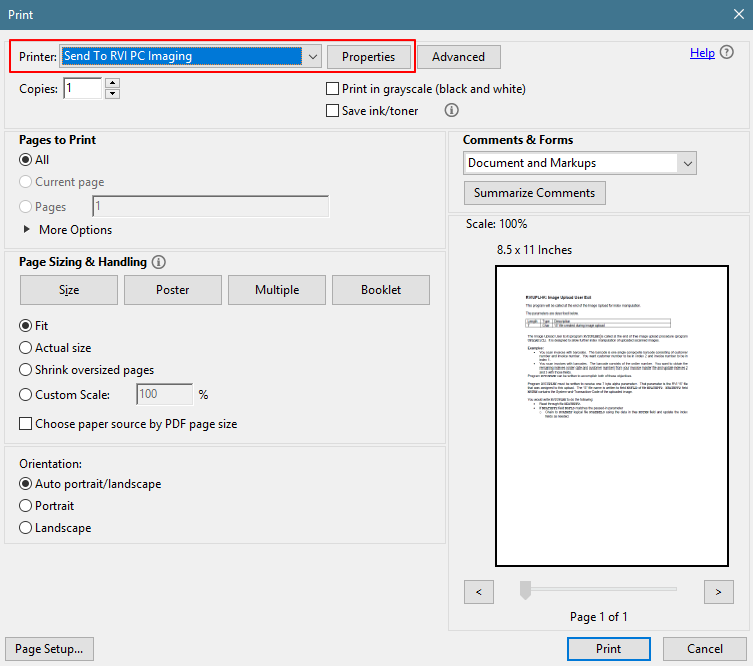The height and width of the screenshot is (666, 753).
Task: Click the 'Page 1 of 1' label
Action: pyautogui.click(x=598, y=617)
